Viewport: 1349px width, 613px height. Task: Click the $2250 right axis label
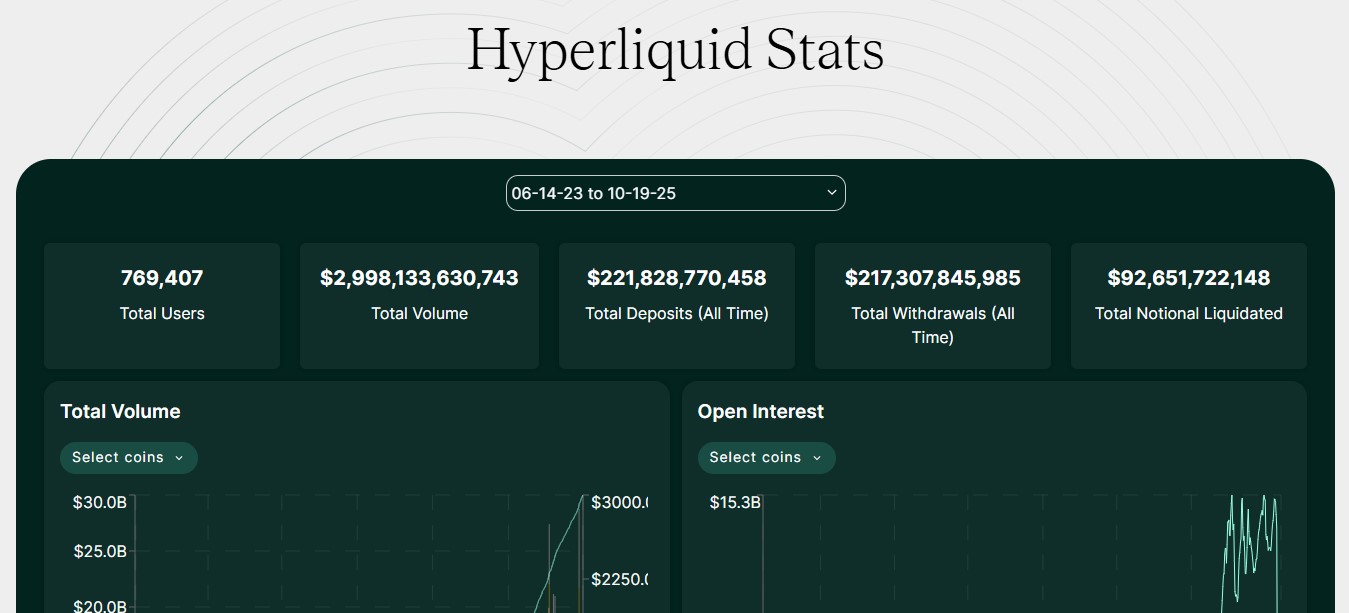point(619,578)
